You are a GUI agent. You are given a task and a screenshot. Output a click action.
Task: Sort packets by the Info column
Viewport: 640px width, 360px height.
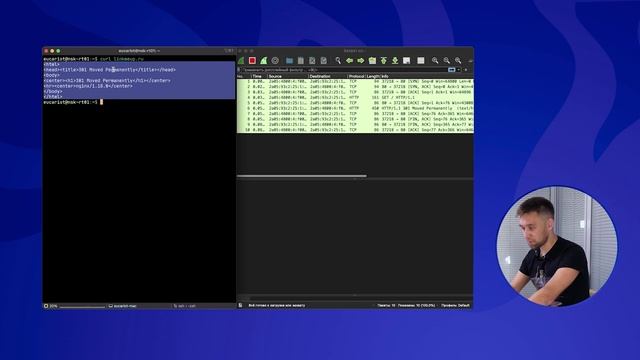pos(427,76)
